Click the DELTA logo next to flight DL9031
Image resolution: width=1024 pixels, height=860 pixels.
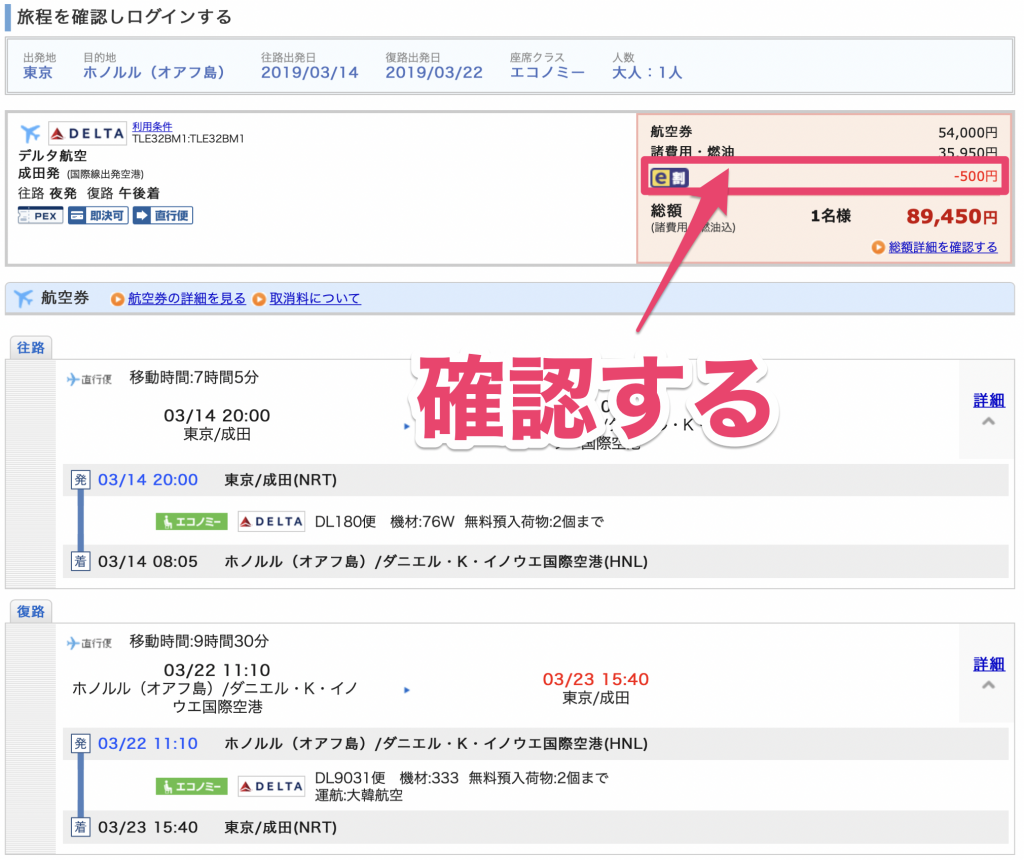pos(271,787)
